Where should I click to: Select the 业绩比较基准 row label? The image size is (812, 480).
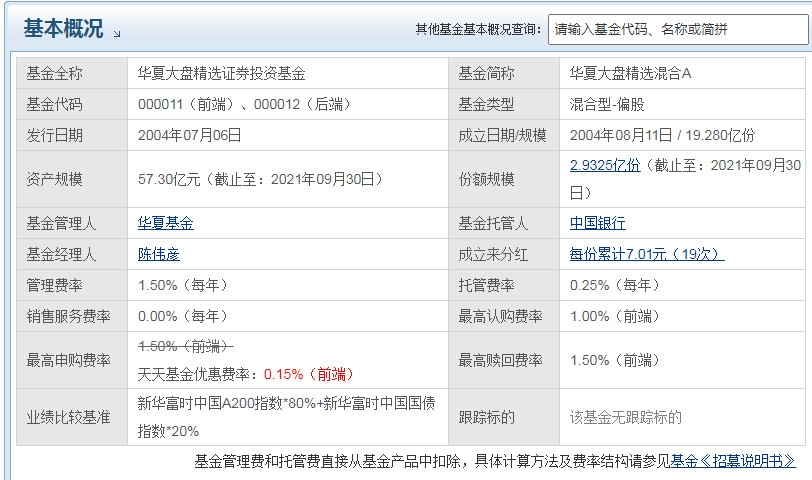(68, 417)
